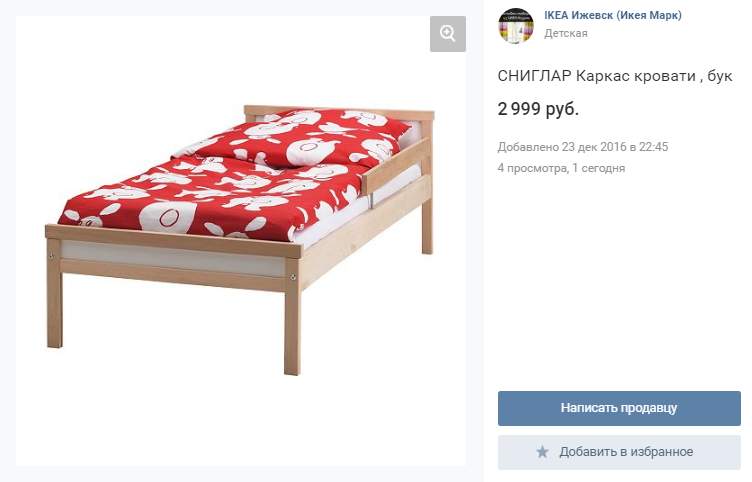This screenshot has height=482, width=752.
Task: Go to the Детская category
Action: point(565,33)
